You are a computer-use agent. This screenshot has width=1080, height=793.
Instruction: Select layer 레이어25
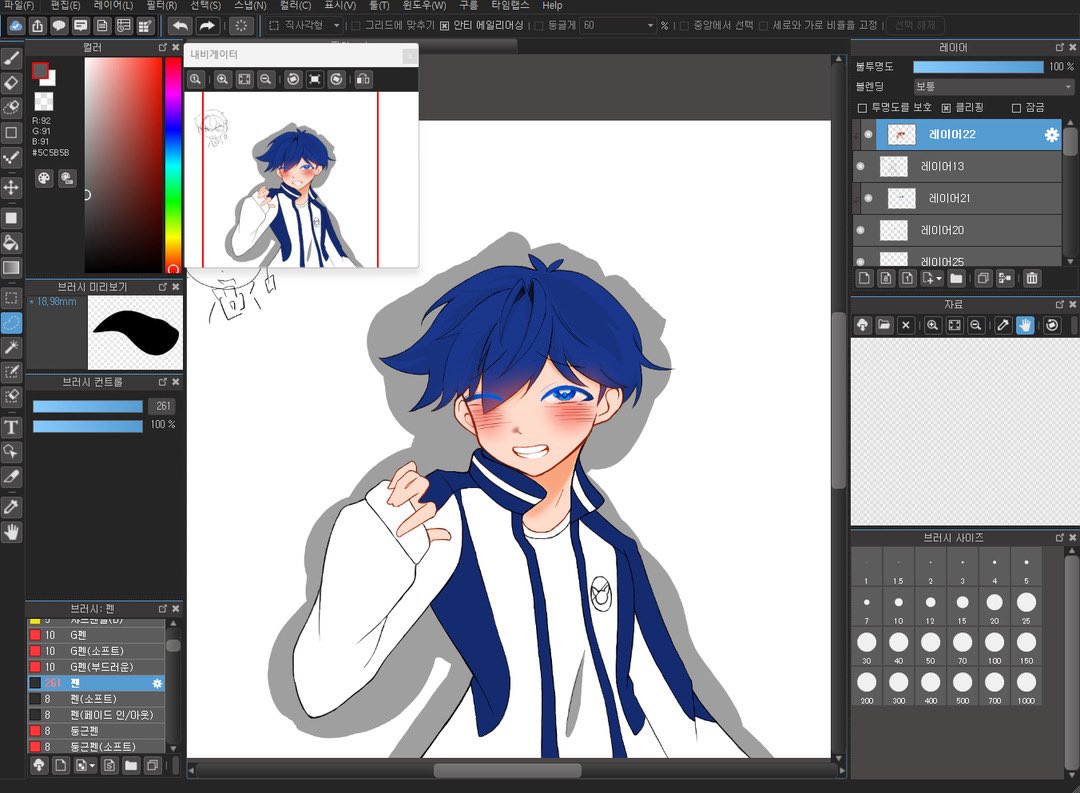(x=958, y=260)
